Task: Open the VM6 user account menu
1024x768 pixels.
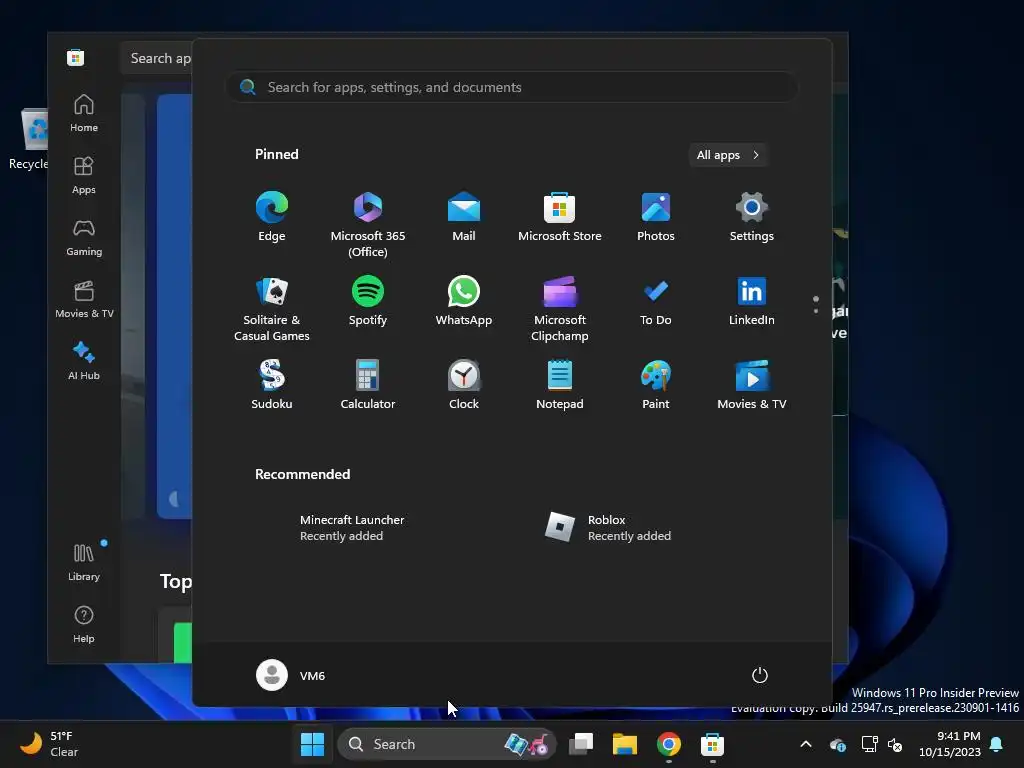Action: (291, 675)
